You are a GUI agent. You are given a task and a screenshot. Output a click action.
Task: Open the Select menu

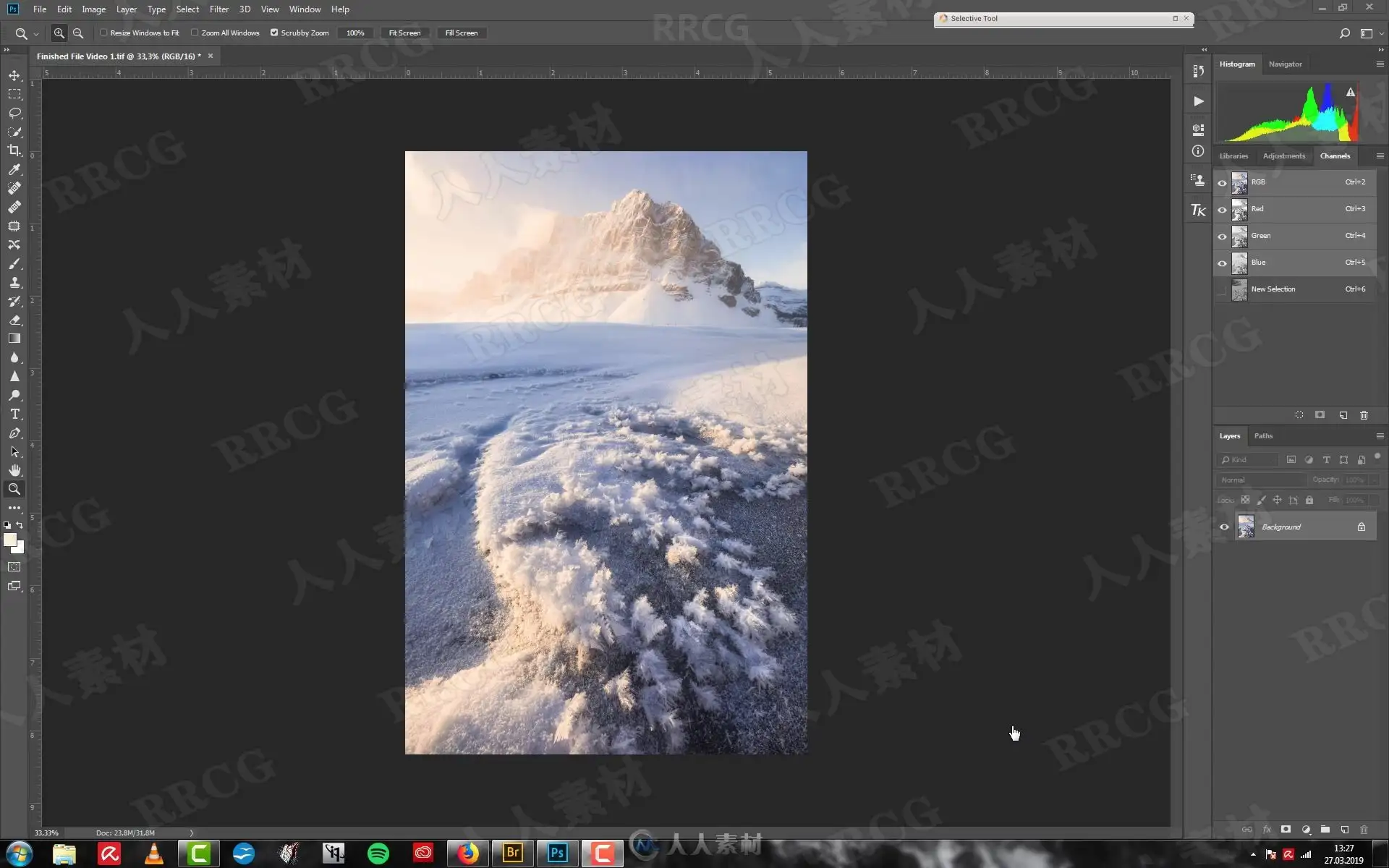point(187,9)
